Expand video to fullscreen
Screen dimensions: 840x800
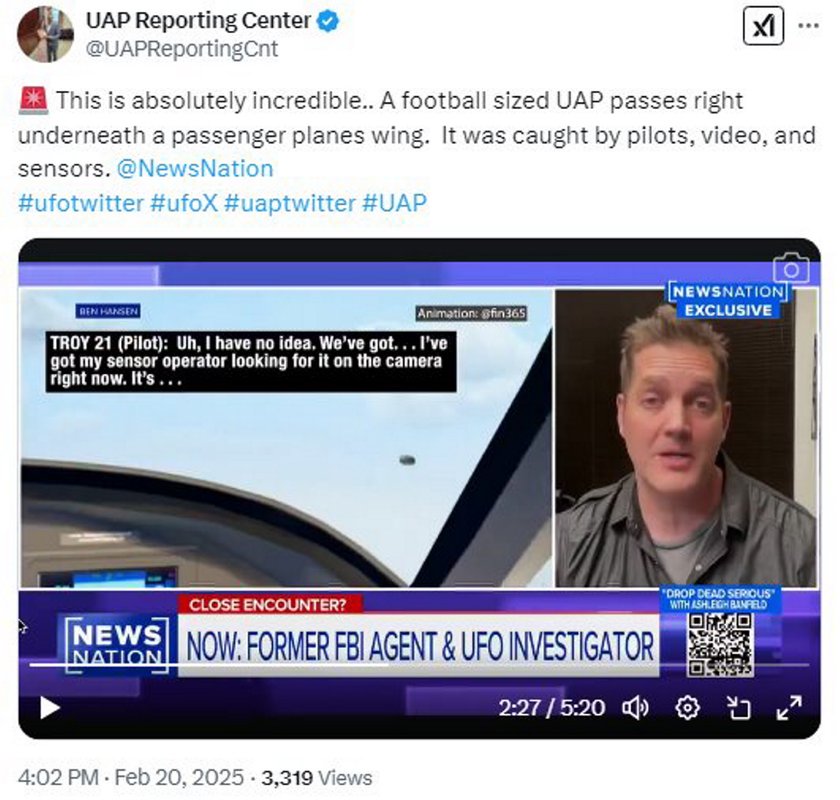789,708
